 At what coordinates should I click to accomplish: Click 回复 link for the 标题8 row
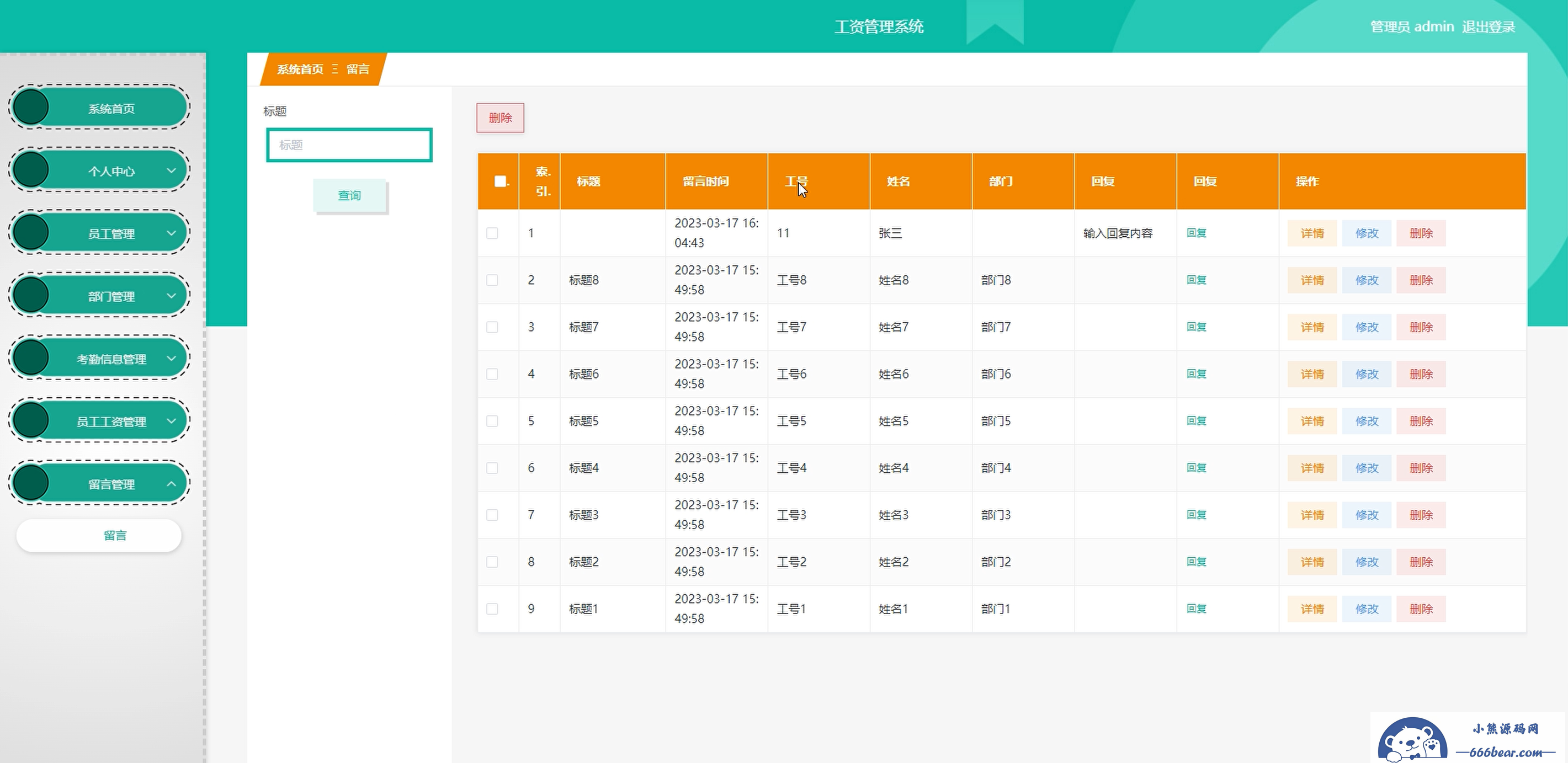1197,280
